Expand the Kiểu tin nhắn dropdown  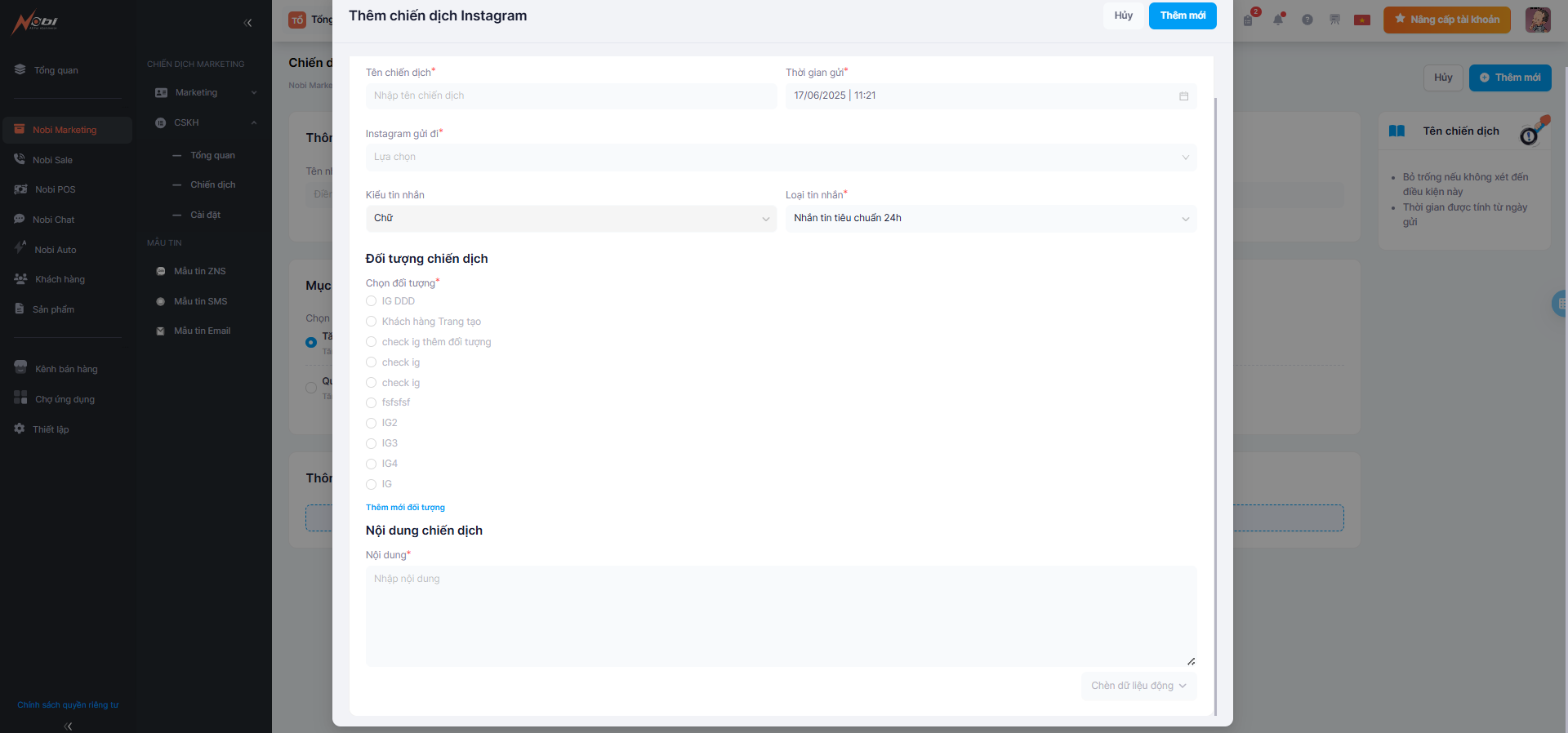pos(571,219)
